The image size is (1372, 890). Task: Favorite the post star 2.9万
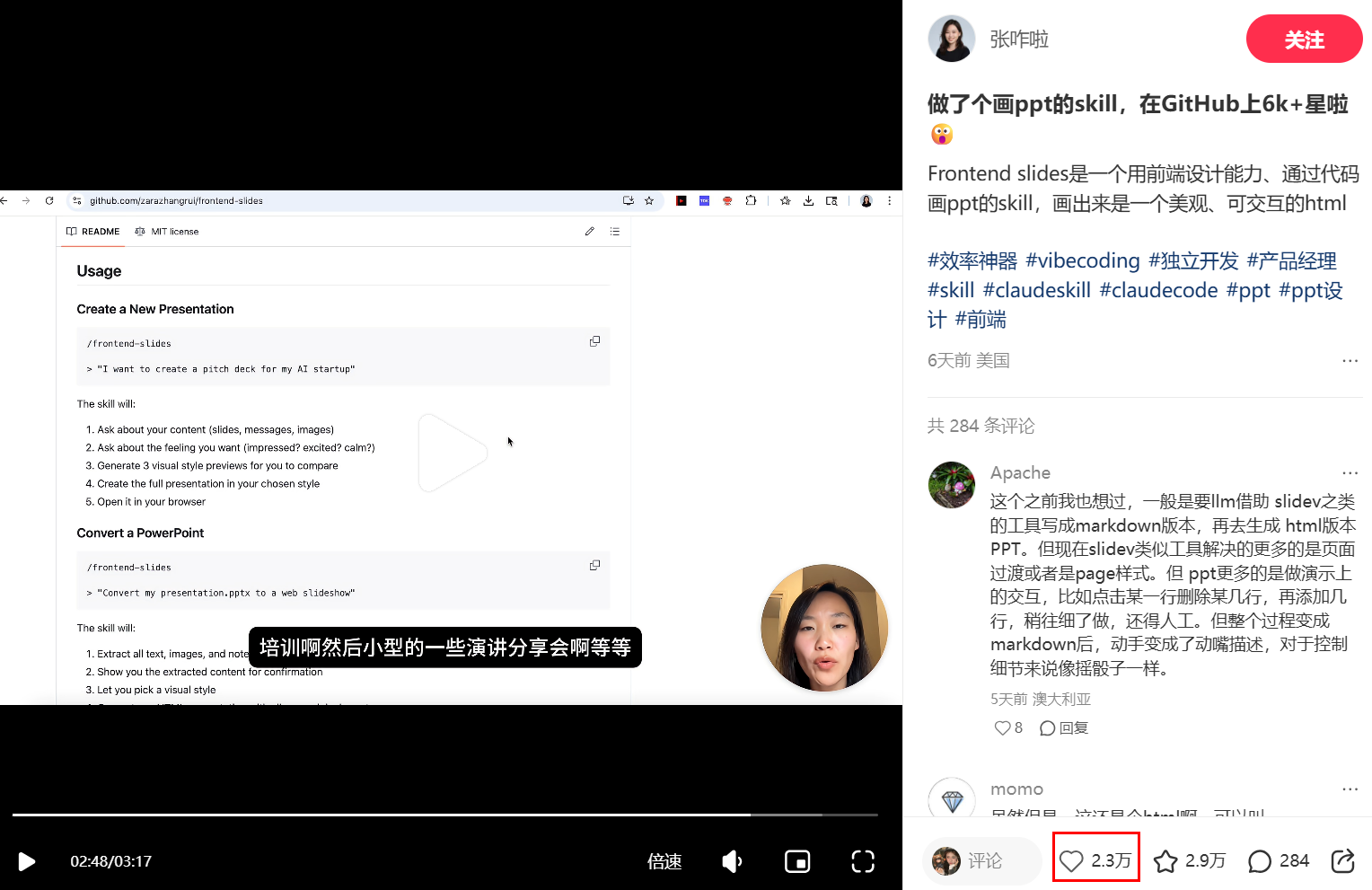pos(1190,861)
